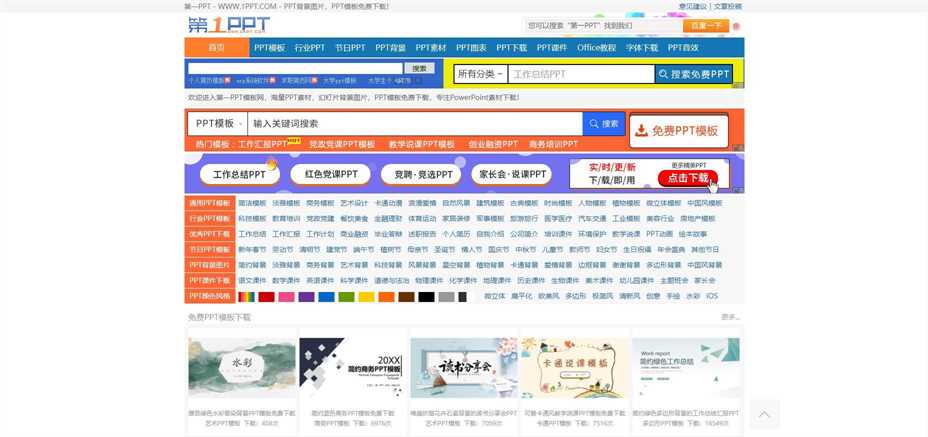928x437 pixels.
Task: Open the 红色党课PPT pill link
Action: (x=330, y=174)
